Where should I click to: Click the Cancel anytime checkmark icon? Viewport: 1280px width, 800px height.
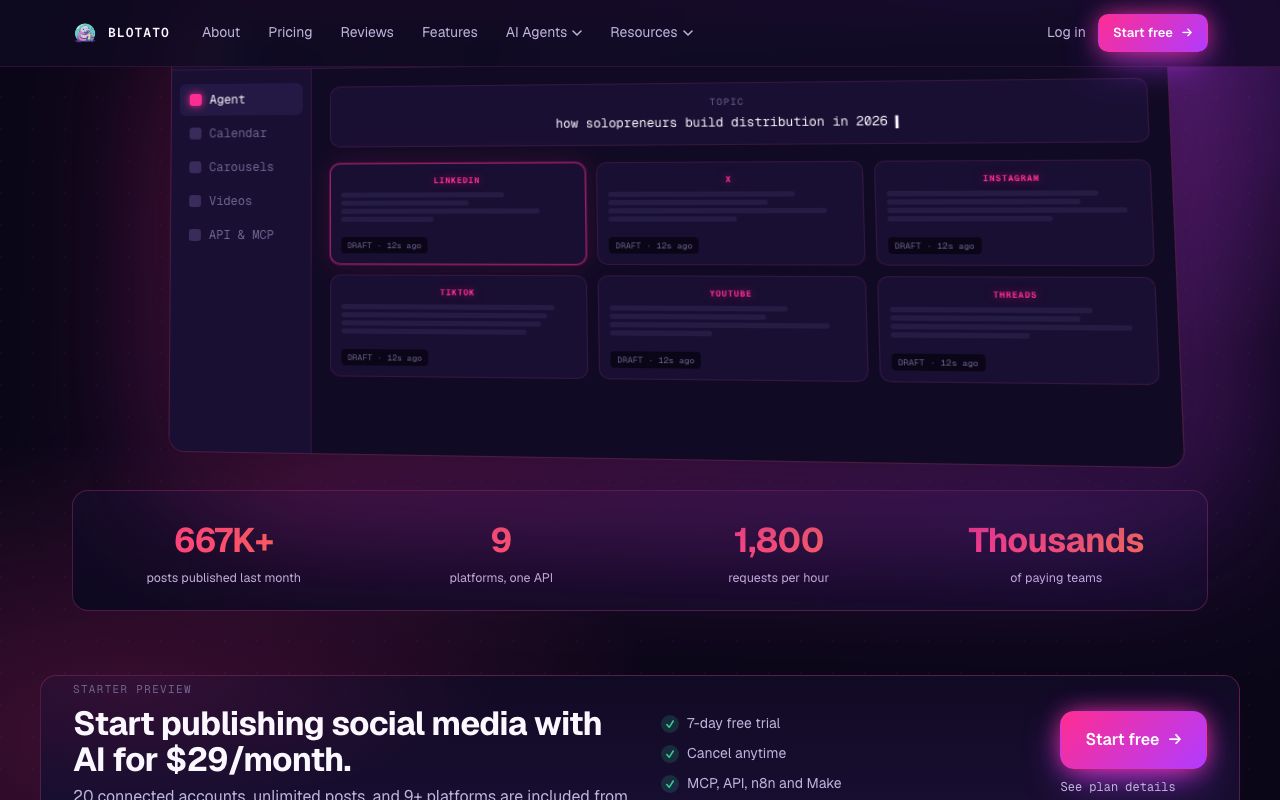(670, 754)
